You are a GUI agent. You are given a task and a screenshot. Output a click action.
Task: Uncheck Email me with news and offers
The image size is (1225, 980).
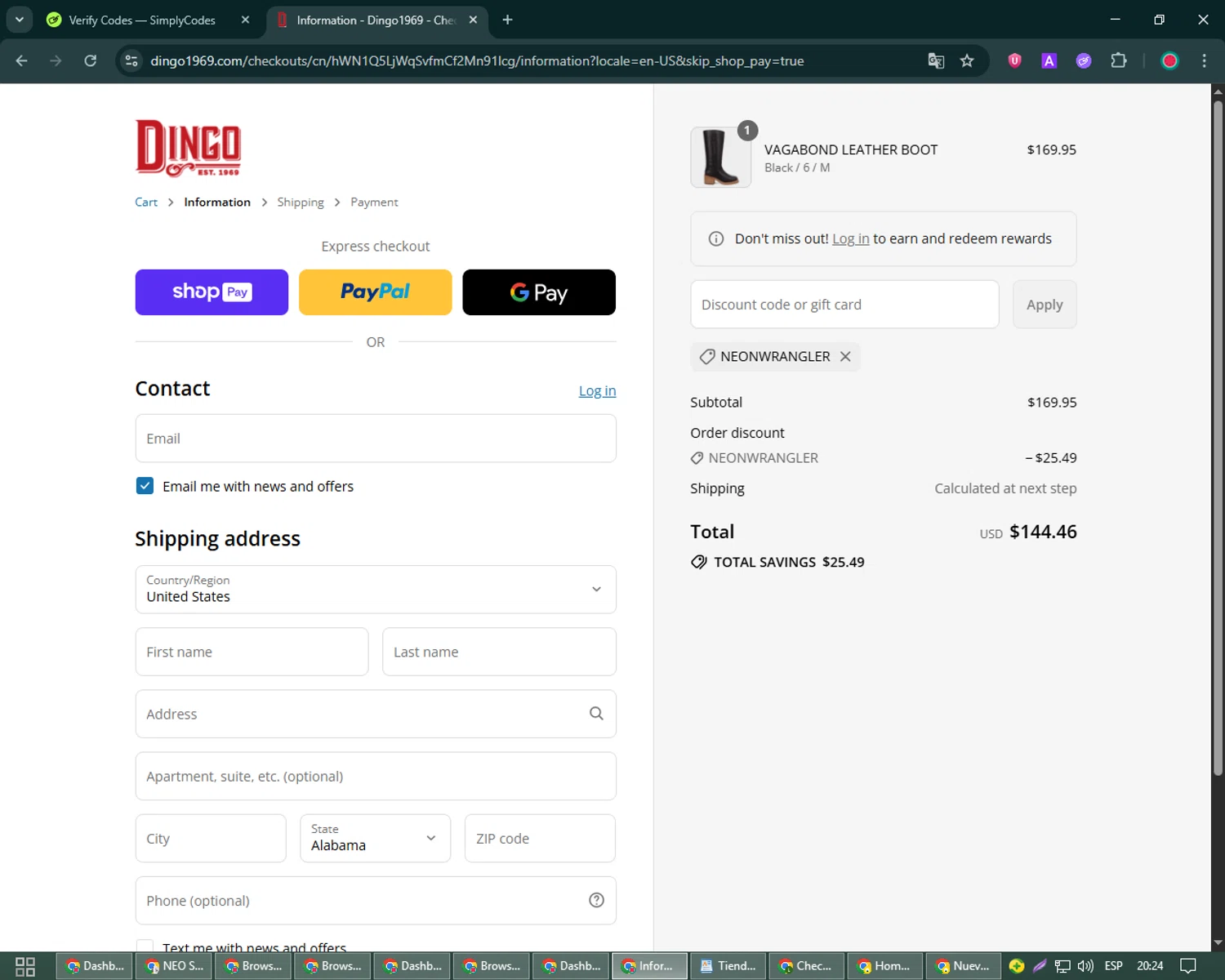(145, 486)
